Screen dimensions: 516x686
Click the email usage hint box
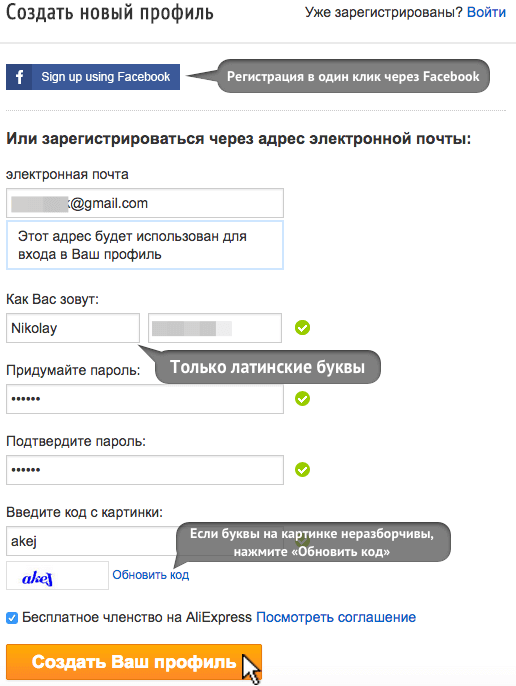[x=145, y=245]
